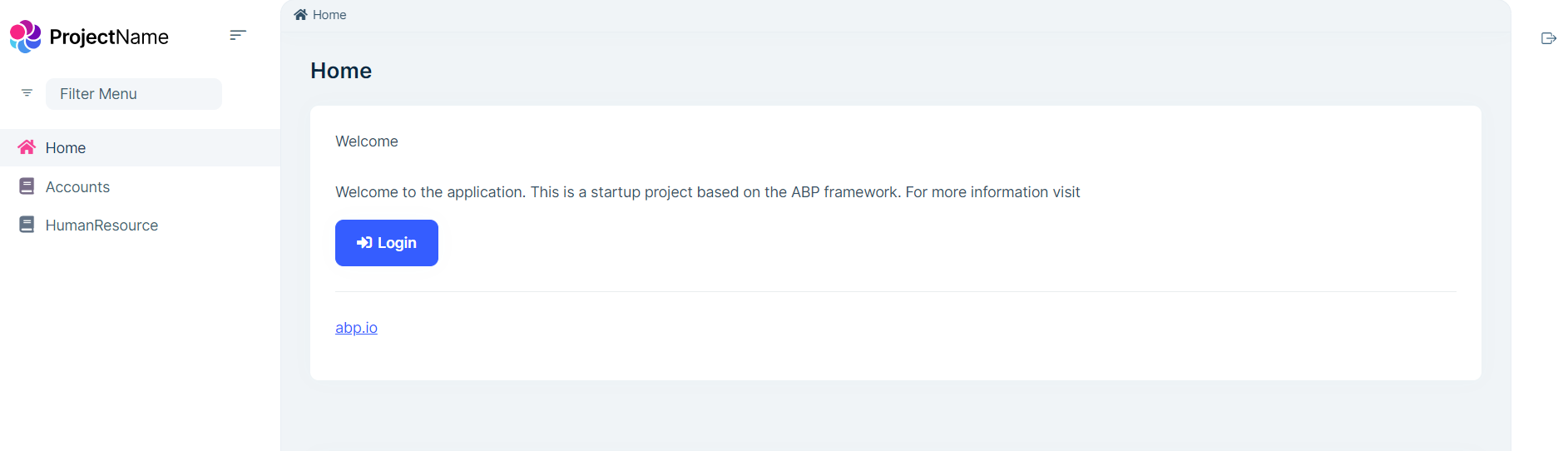This screenshot has width=1568, height=451.
Task: Click the login icon at top right
Action: point(1548,38)
